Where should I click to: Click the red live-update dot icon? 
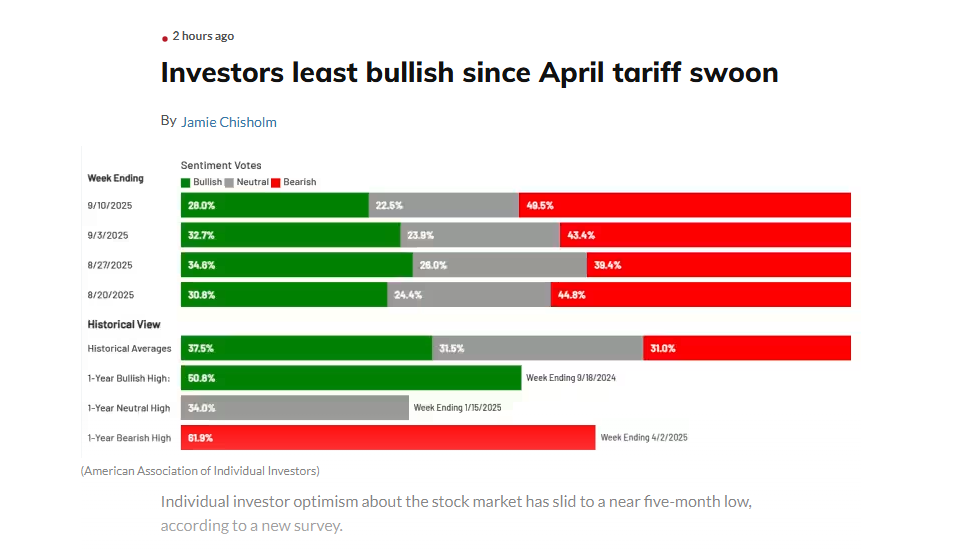point(165,38)
